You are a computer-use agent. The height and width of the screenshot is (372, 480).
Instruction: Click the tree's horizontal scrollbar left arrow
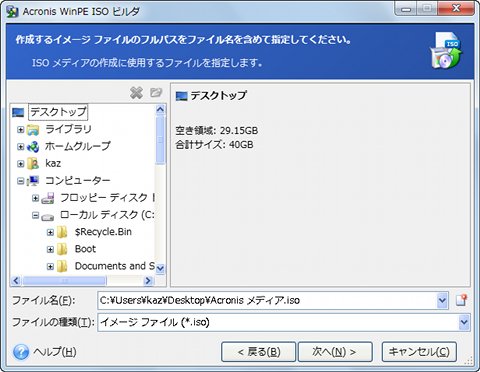click(16, 281)
